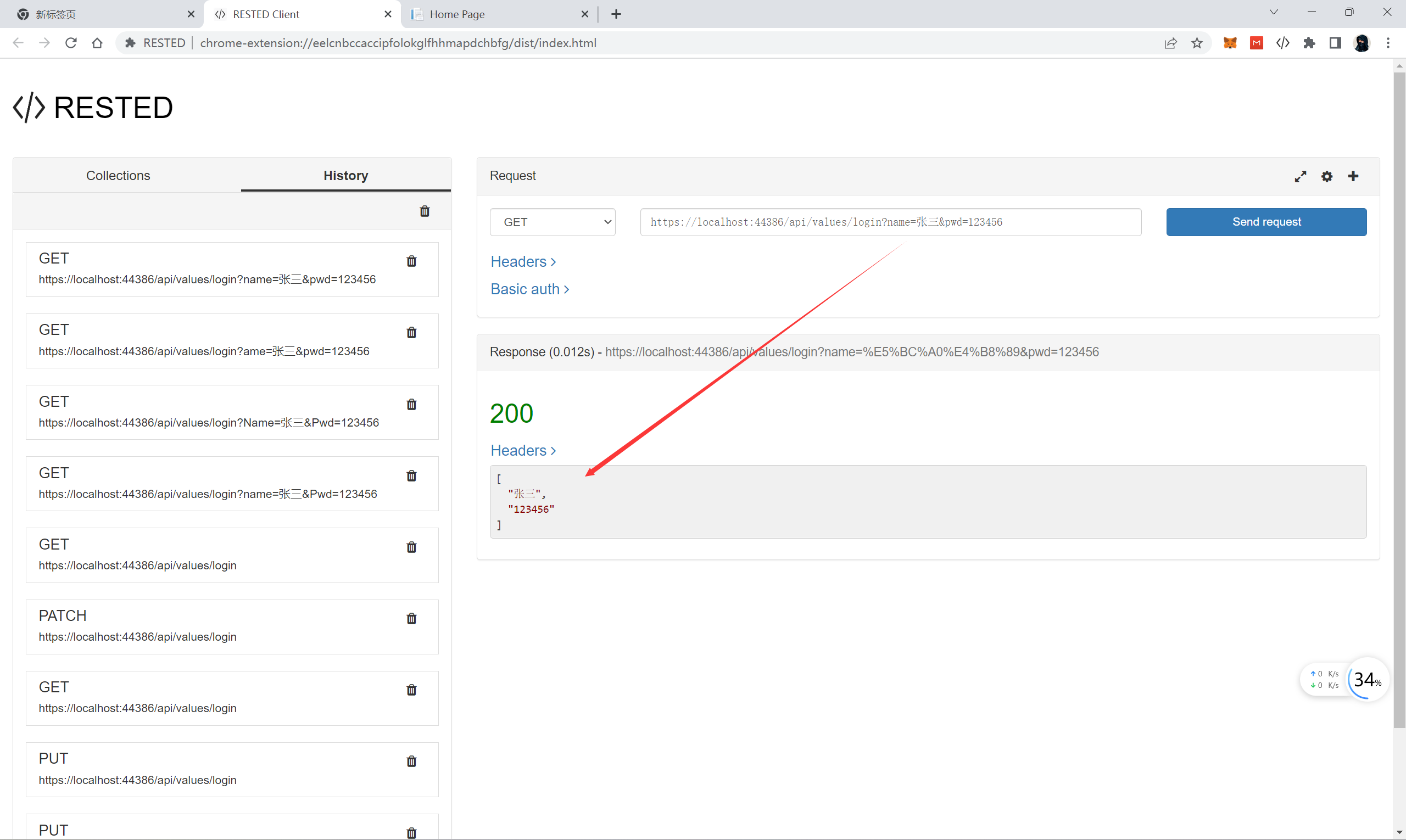Viewport: 1406px width, 840px height.
Task: Open the MetaMask fox extension
Action: tap(1230, 43)
